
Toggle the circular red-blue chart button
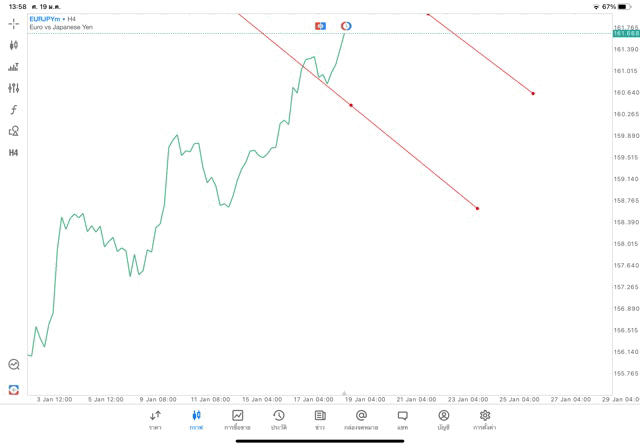[346, 25]
